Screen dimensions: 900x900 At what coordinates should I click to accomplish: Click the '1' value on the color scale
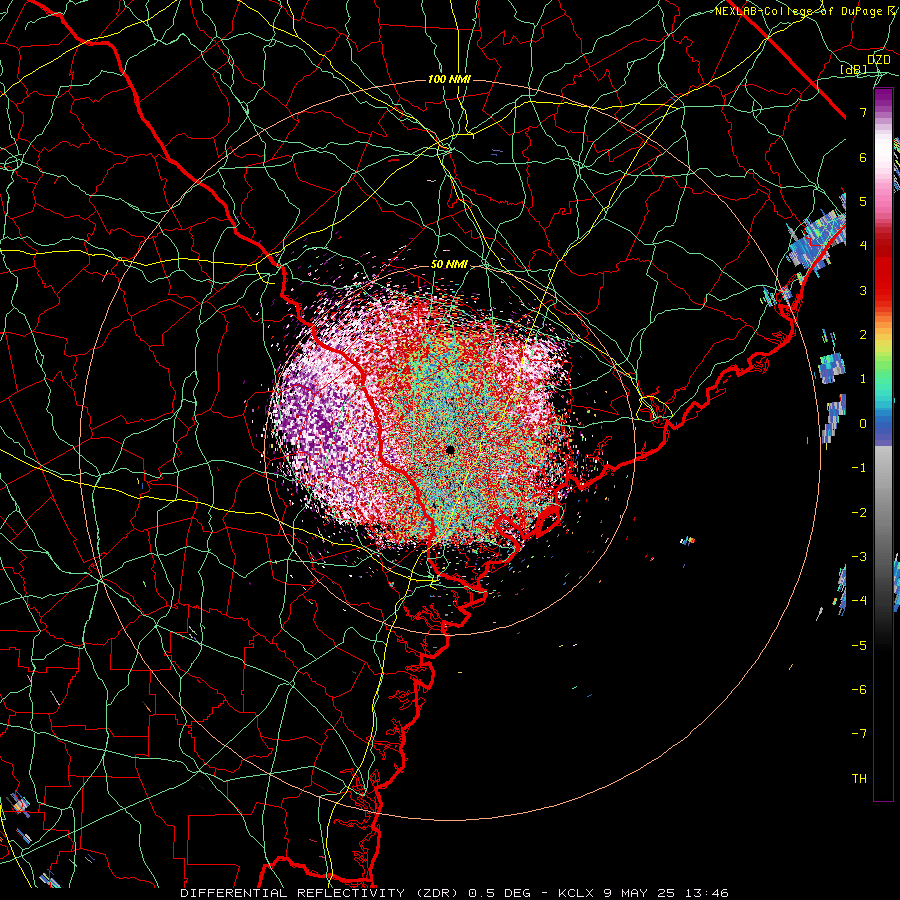(x=863, y=379)
